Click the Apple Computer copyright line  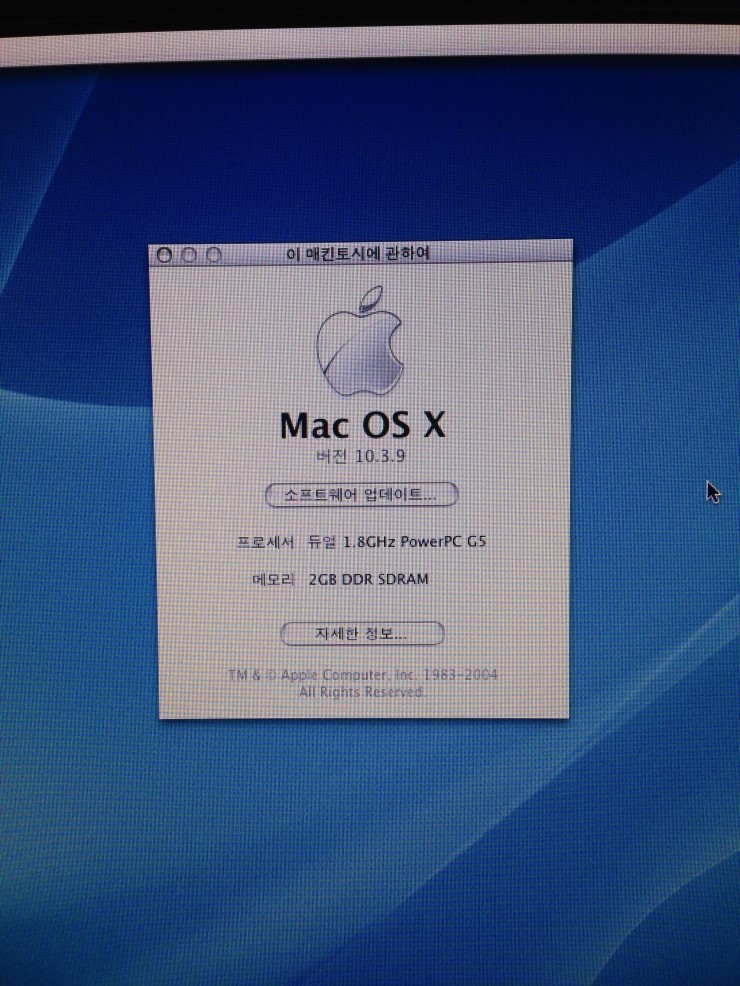point(362,675)
